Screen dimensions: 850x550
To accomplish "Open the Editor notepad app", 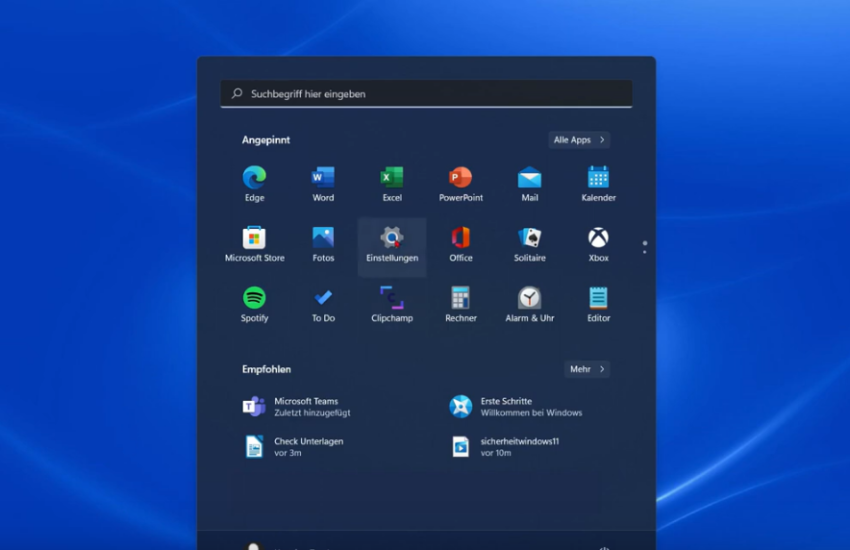I will [598, 304].
